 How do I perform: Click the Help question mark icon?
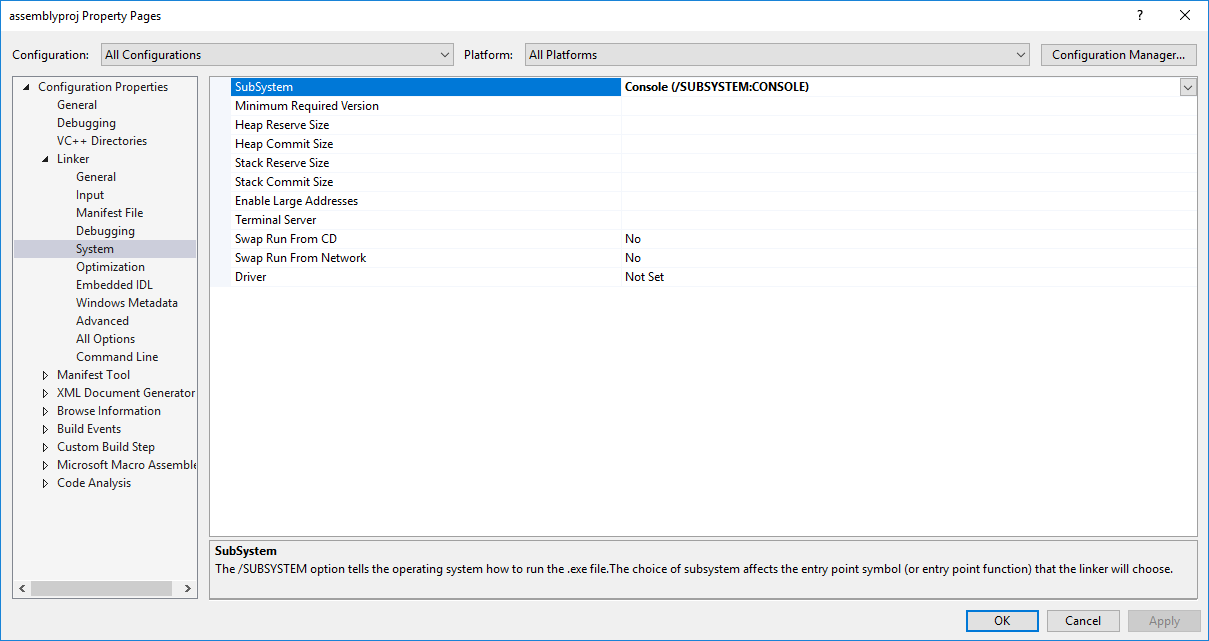pyautogui.click(x=1139, y=16)
